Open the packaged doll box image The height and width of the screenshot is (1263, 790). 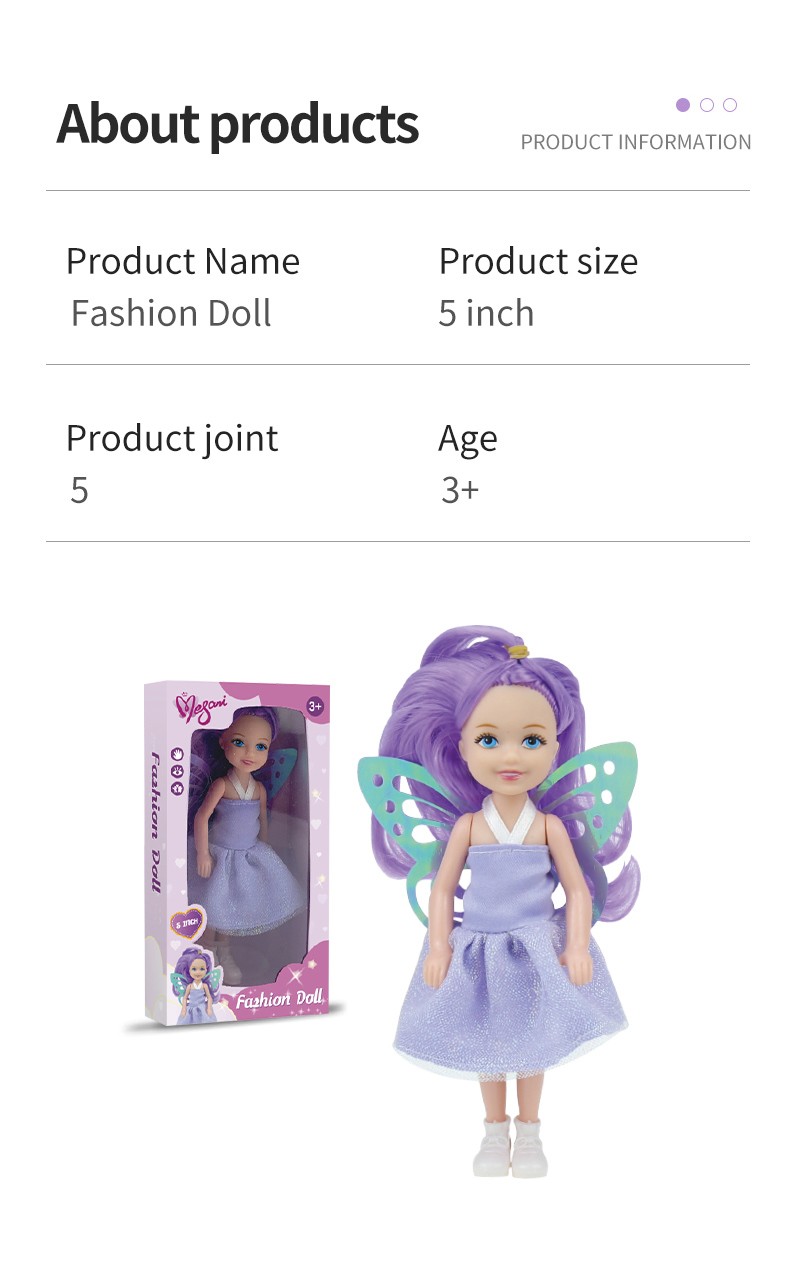pos(238,854)
